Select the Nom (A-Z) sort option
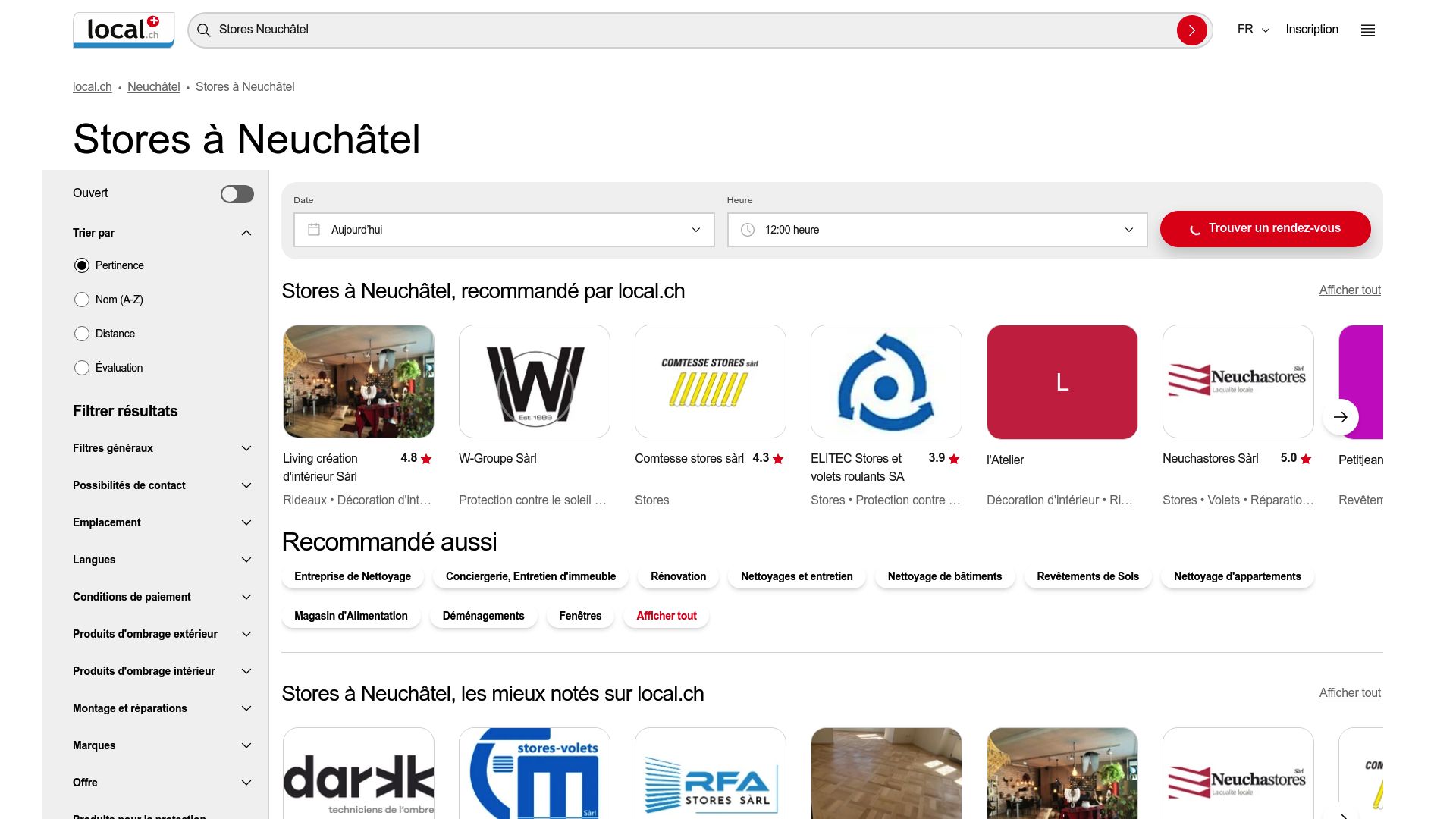Screen dimensions: 1456x819 [81, 300]
